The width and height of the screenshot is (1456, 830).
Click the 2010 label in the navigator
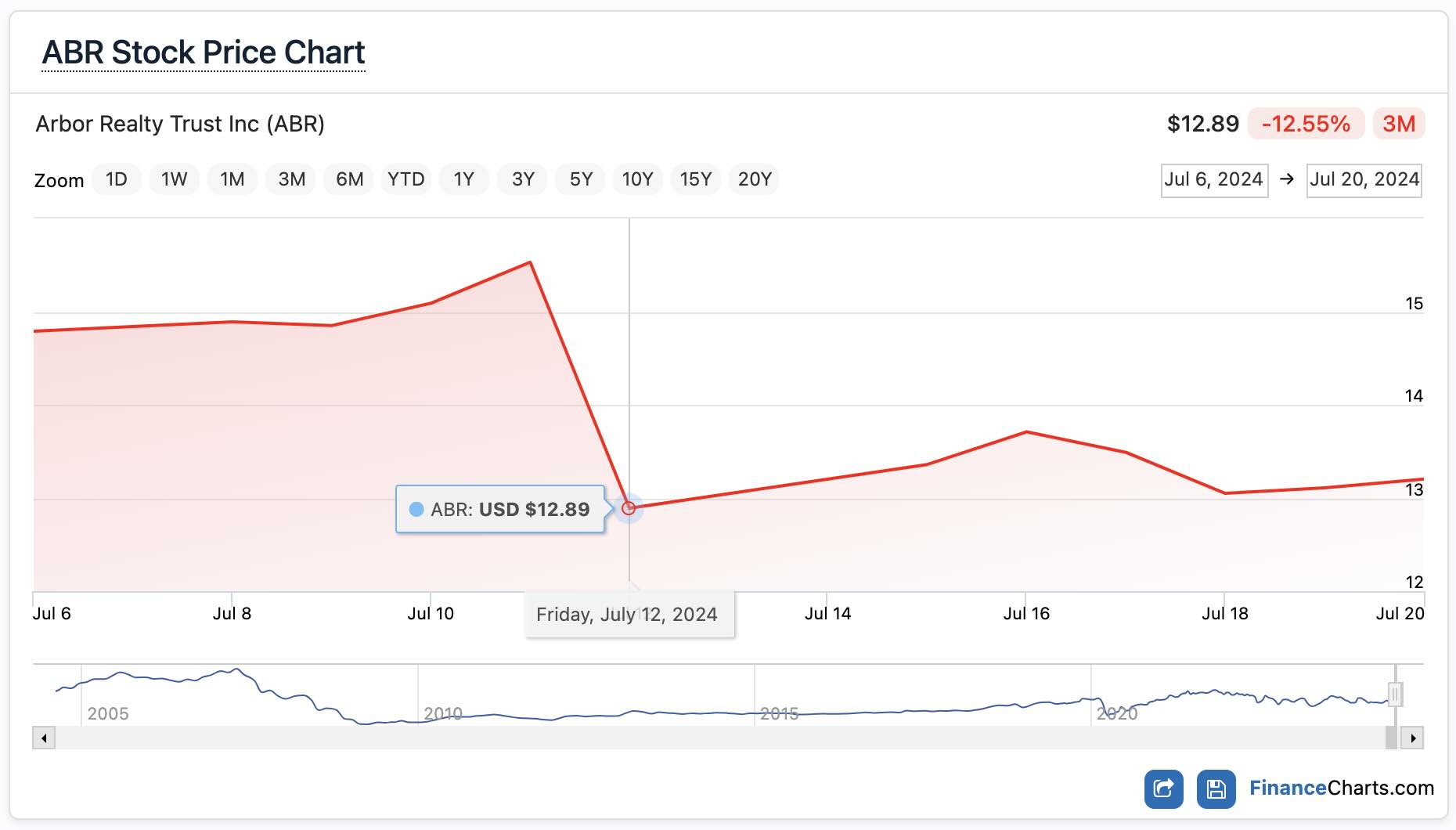tap(443, 713)
